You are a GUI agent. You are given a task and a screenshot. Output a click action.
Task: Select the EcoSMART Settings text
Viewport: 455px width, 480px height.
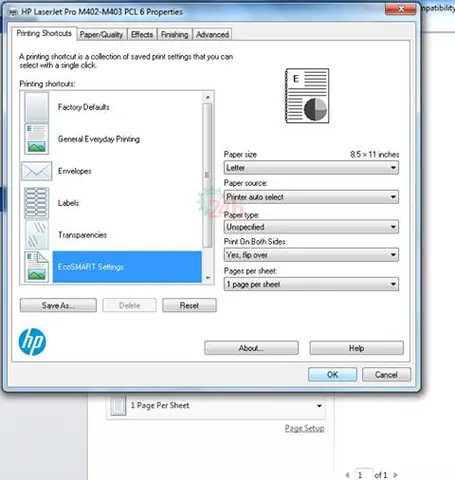pos(91,267)
